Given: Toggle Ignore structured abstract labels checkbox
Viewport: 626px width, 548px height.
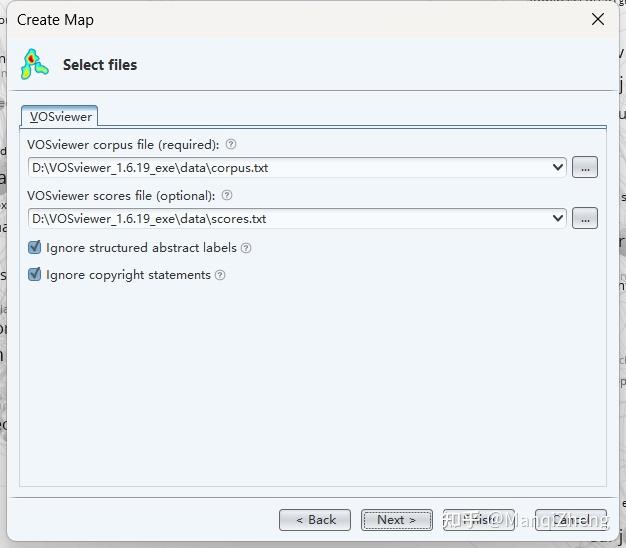Looking at the screenshot, I should [x=35, y=247].
